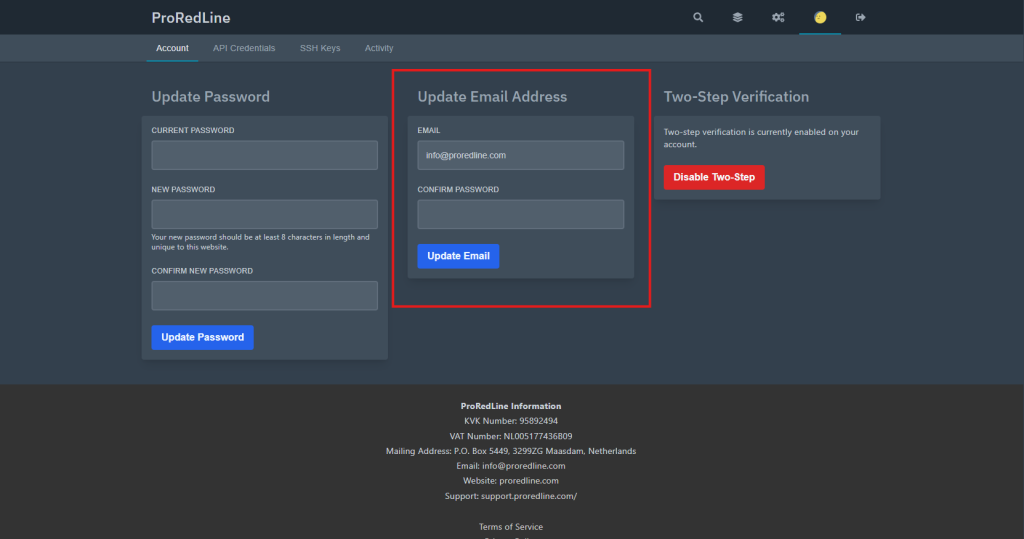Switch to the Account tab
Screen dimensions: 1024x539
[x=172, y=48]
